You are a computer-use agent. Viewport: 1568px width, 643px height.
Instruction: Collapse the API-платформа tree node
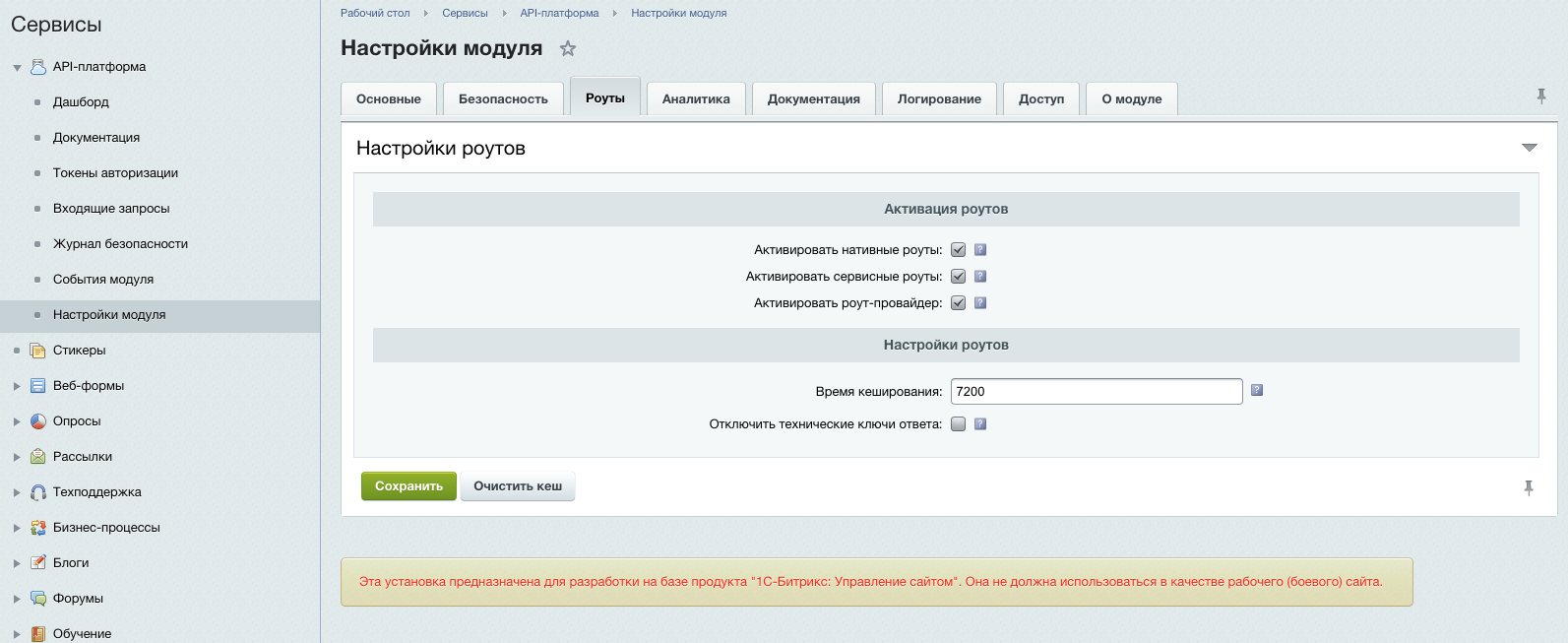click(x=17, y=68)
